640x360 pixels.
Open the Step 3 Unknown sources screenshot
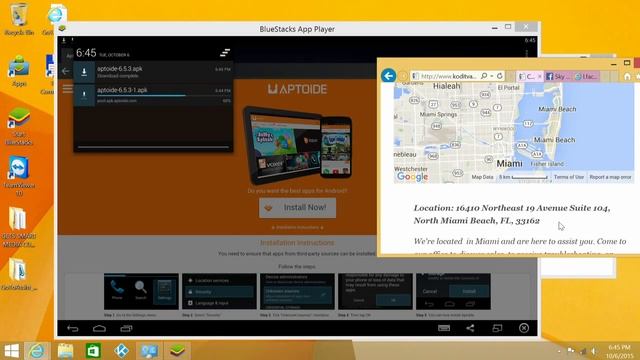297,291
